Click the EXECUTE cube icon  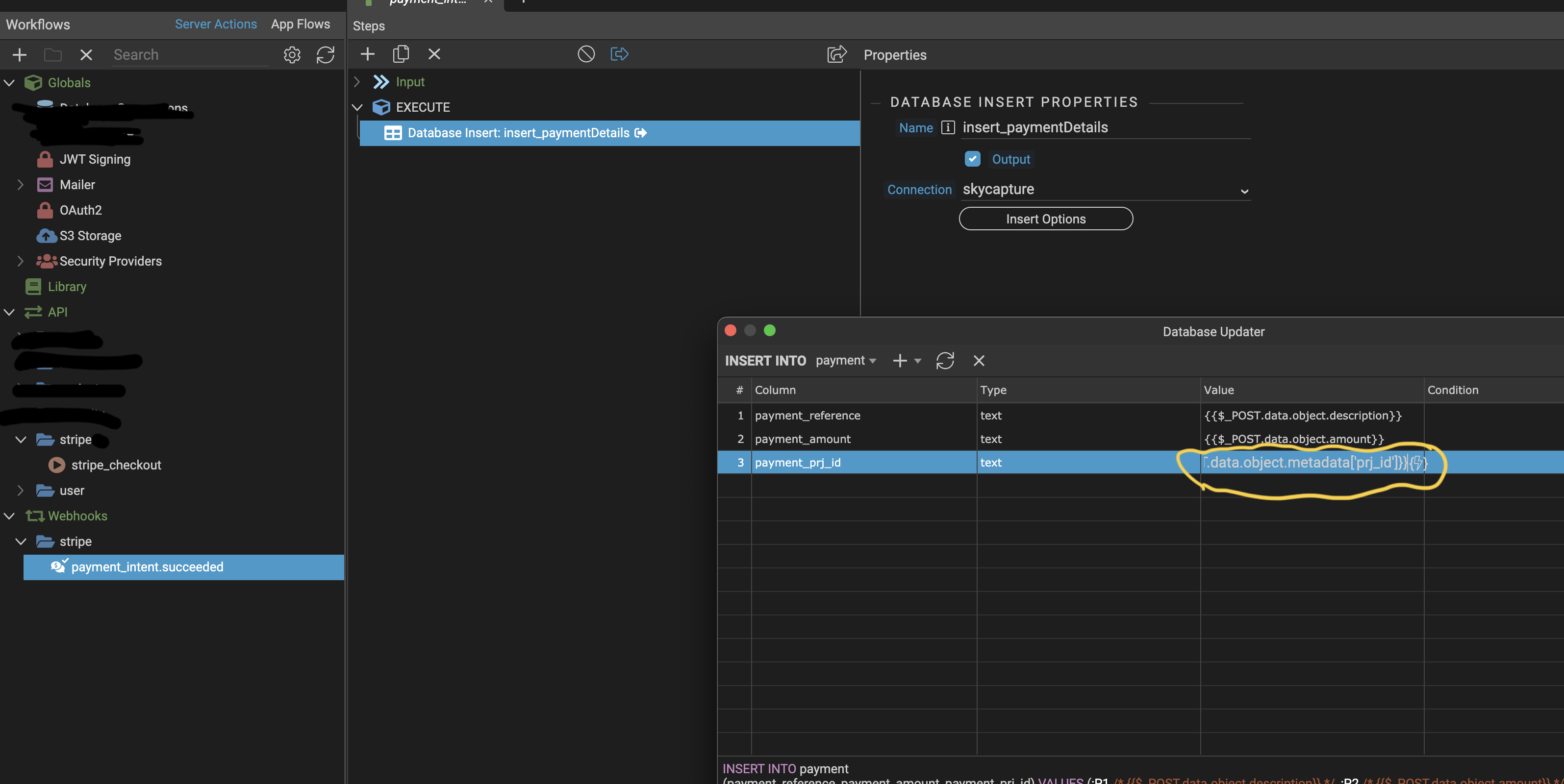point(381,107)
